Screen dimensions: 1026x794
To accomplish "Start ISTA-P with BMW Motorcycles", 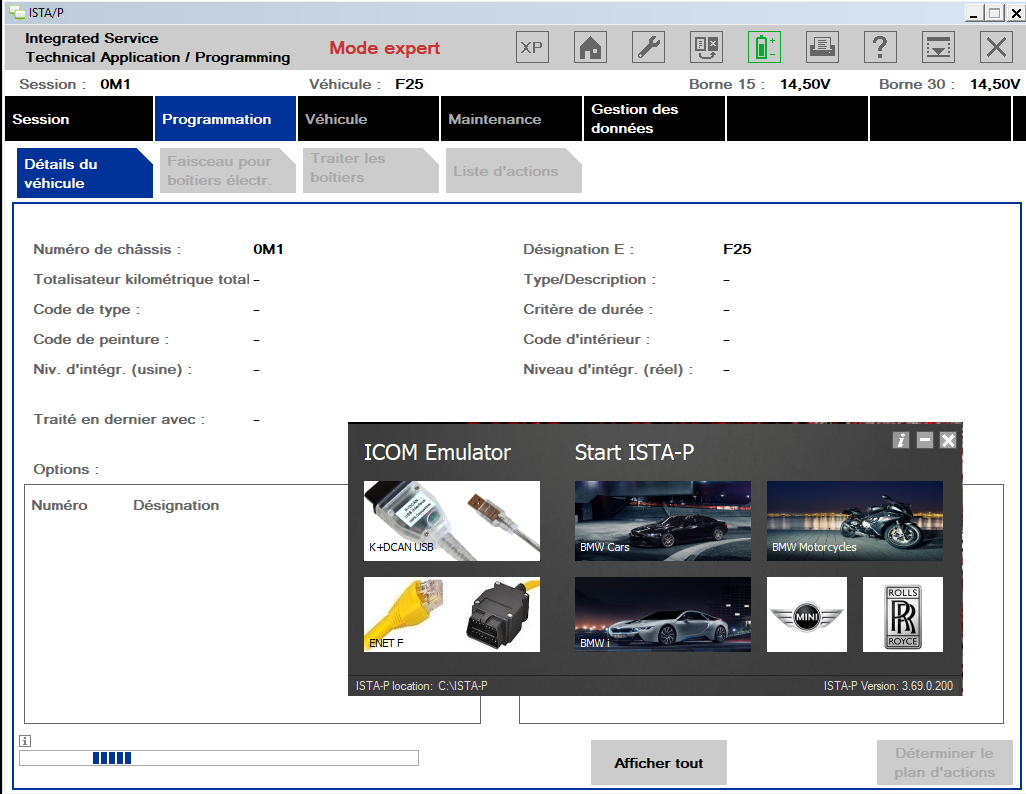I will pyautogui.click(x=854, y=520).
